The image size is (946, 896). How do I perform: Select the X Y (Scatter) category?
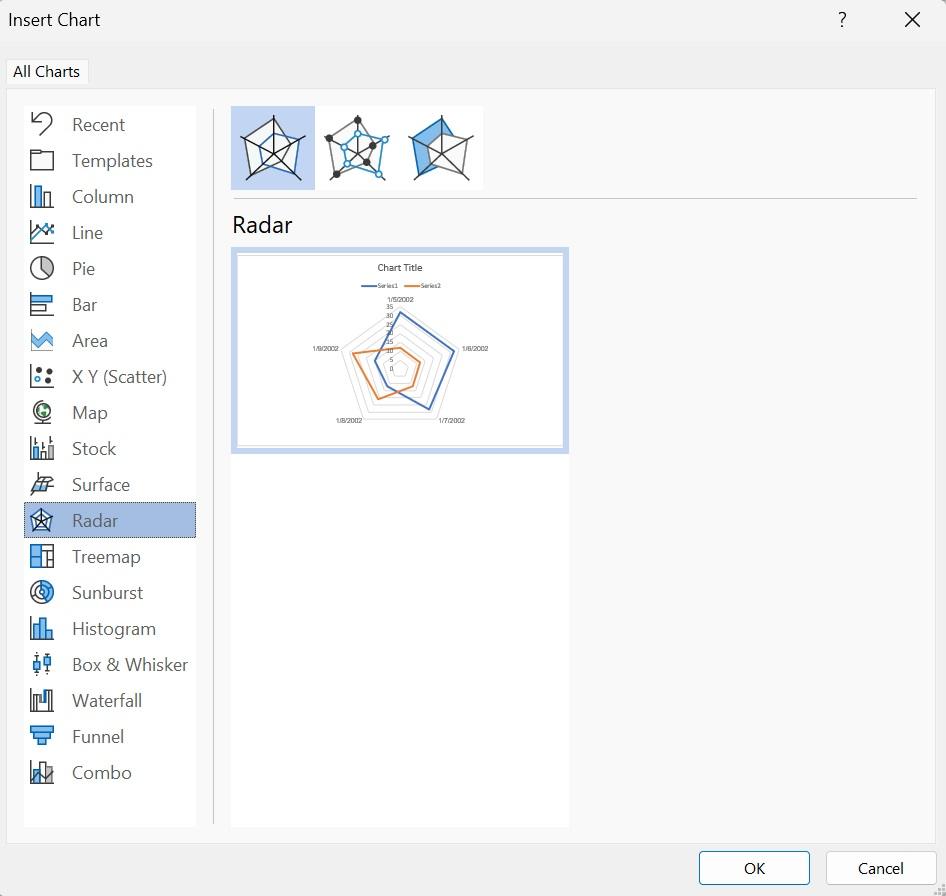coord(119,377)
